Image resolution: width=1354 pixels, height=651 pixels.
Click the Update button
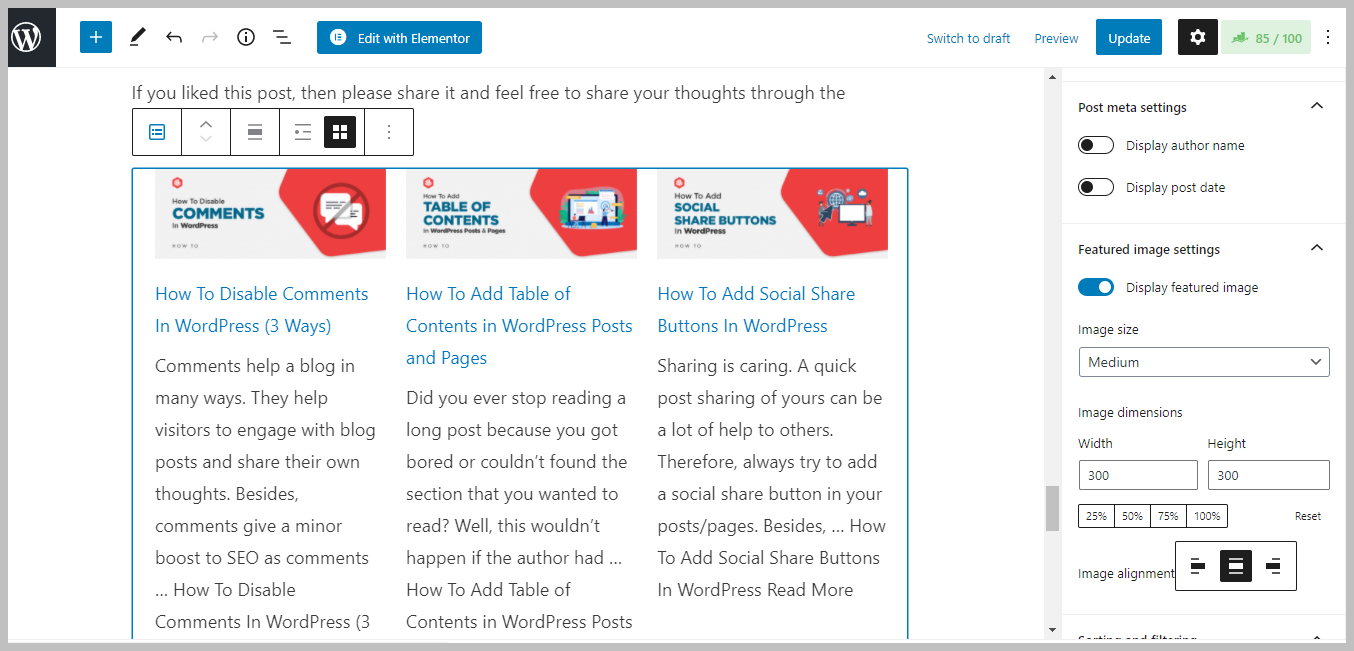point(1129,38)
